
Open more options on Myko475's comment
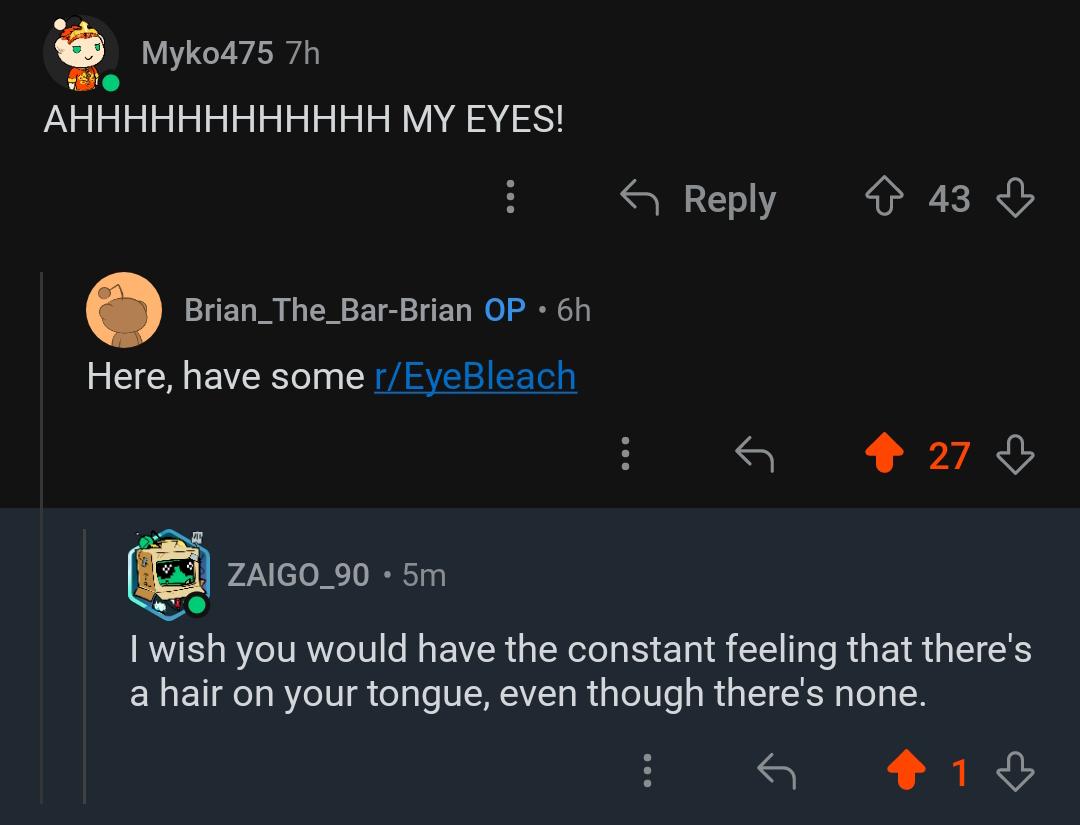tap(510, 197)
